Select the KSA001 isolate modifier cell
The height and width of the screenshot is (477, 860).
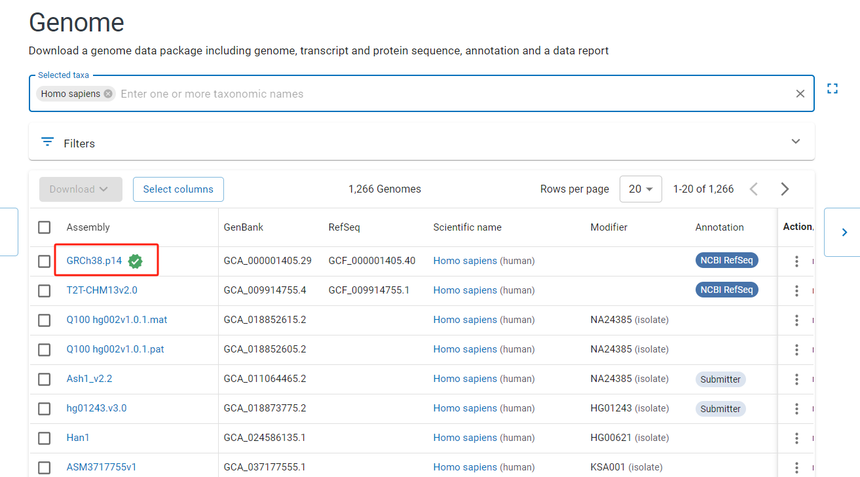click(x=626, y=467)
